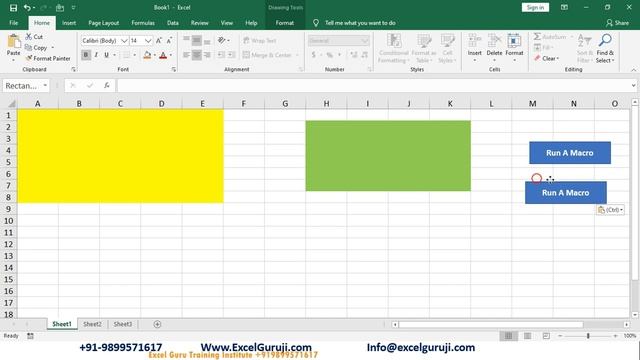
Task: Decrease font size with the smaller A icon
Action: click(x=169, y=40)
